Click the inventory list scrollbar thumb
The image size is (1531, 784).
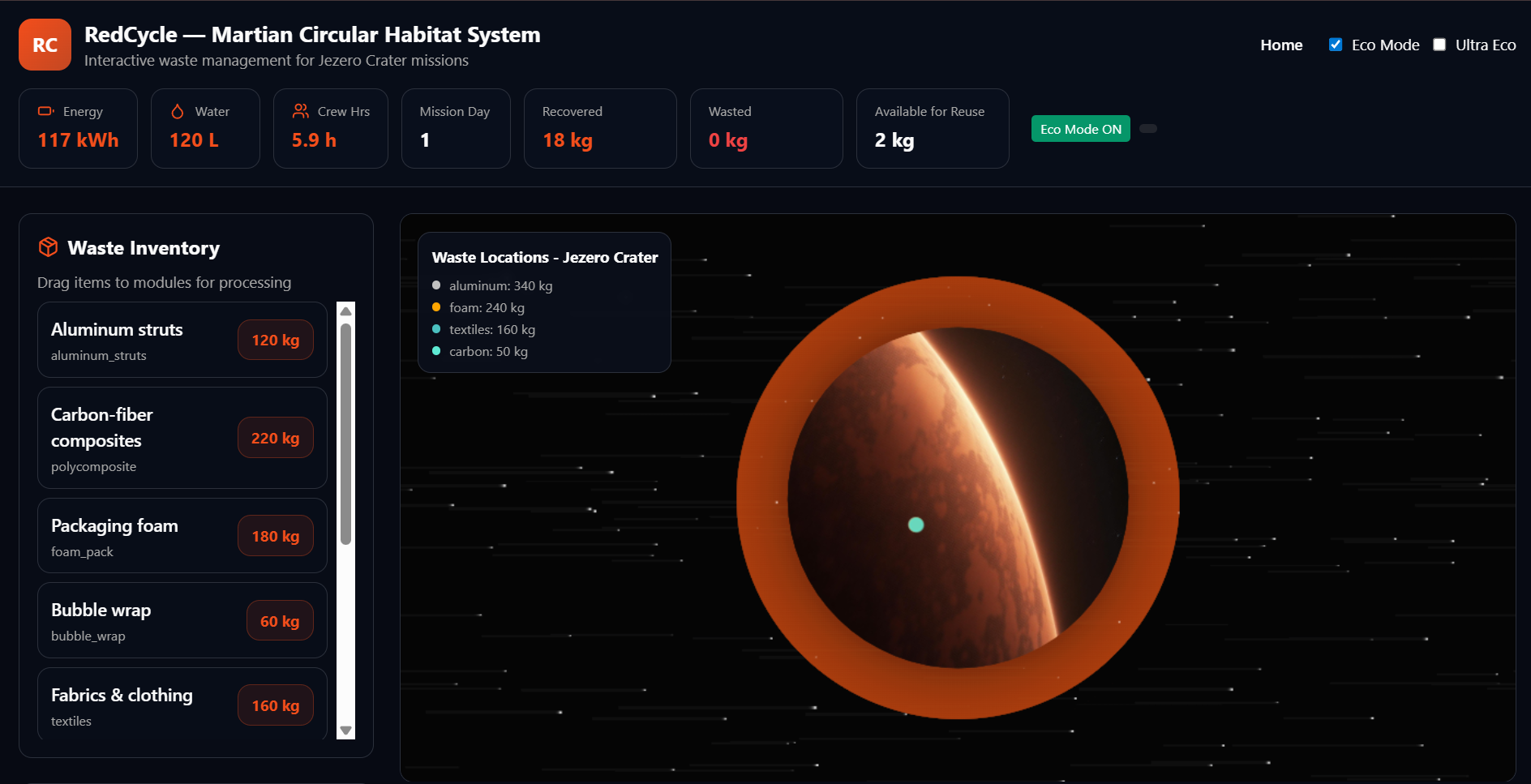click(346, 434)
